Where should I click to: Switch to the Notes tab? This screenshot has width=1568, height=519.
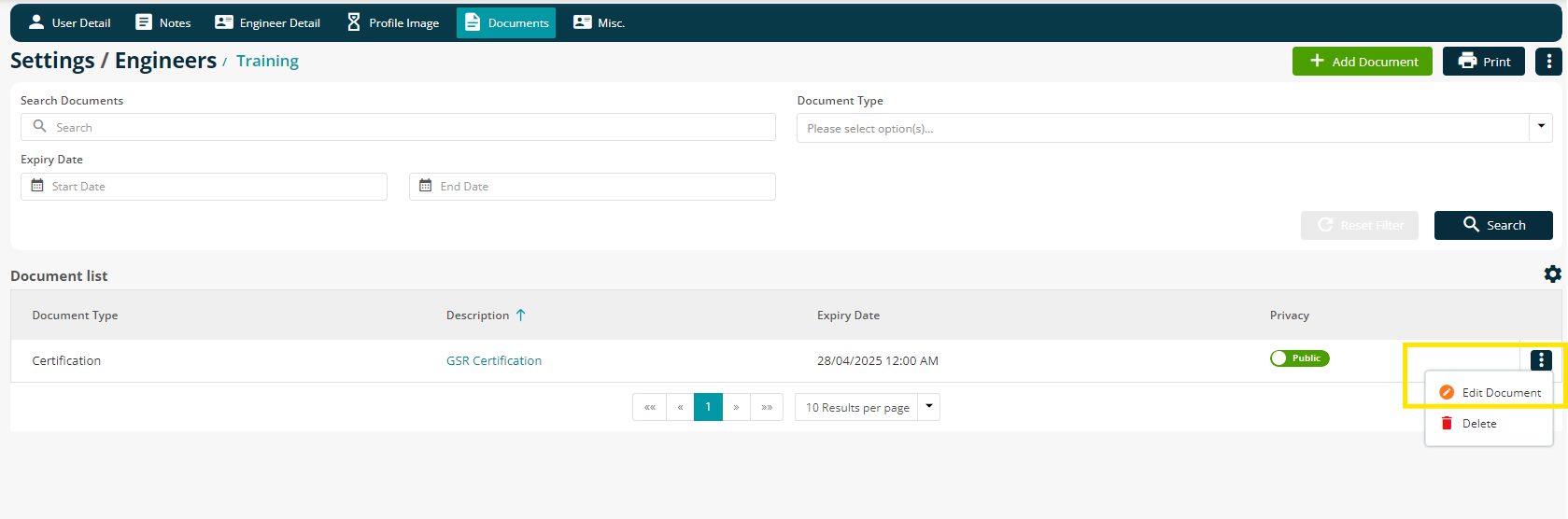tap(163, 22)
